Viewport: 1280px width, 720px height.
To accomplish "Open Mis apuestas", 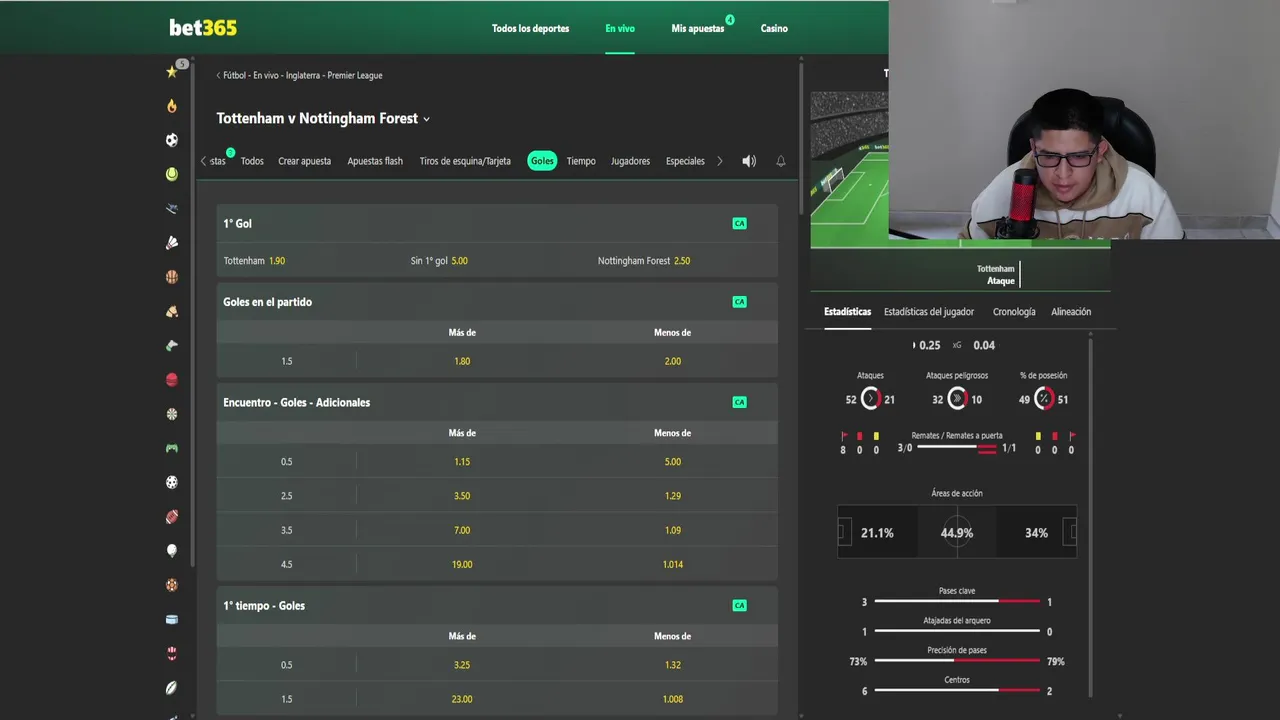I will point(698,28).
